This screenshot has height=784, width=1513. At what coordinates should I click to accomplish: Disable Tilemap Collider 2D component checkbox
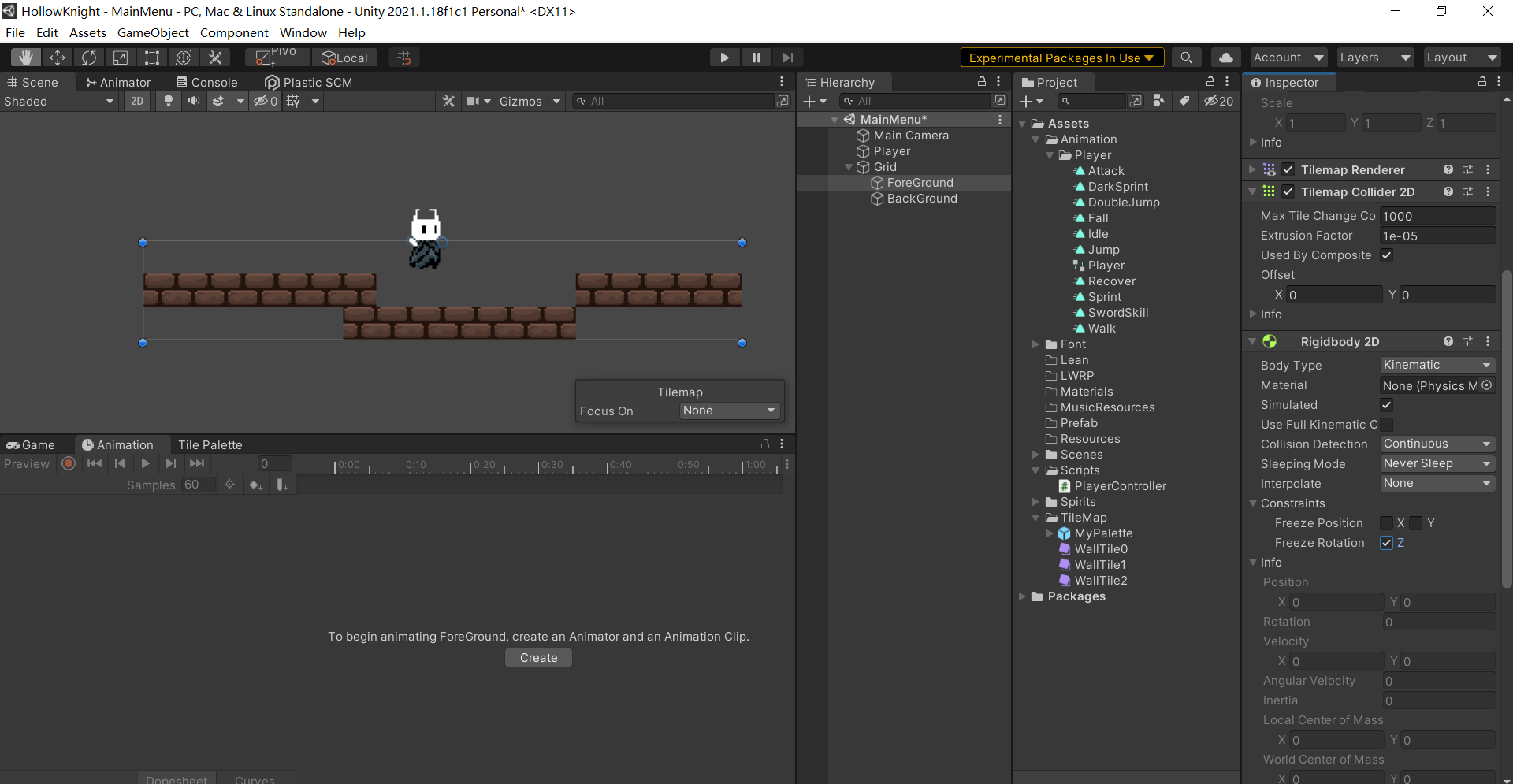(x=1288, y=191)
